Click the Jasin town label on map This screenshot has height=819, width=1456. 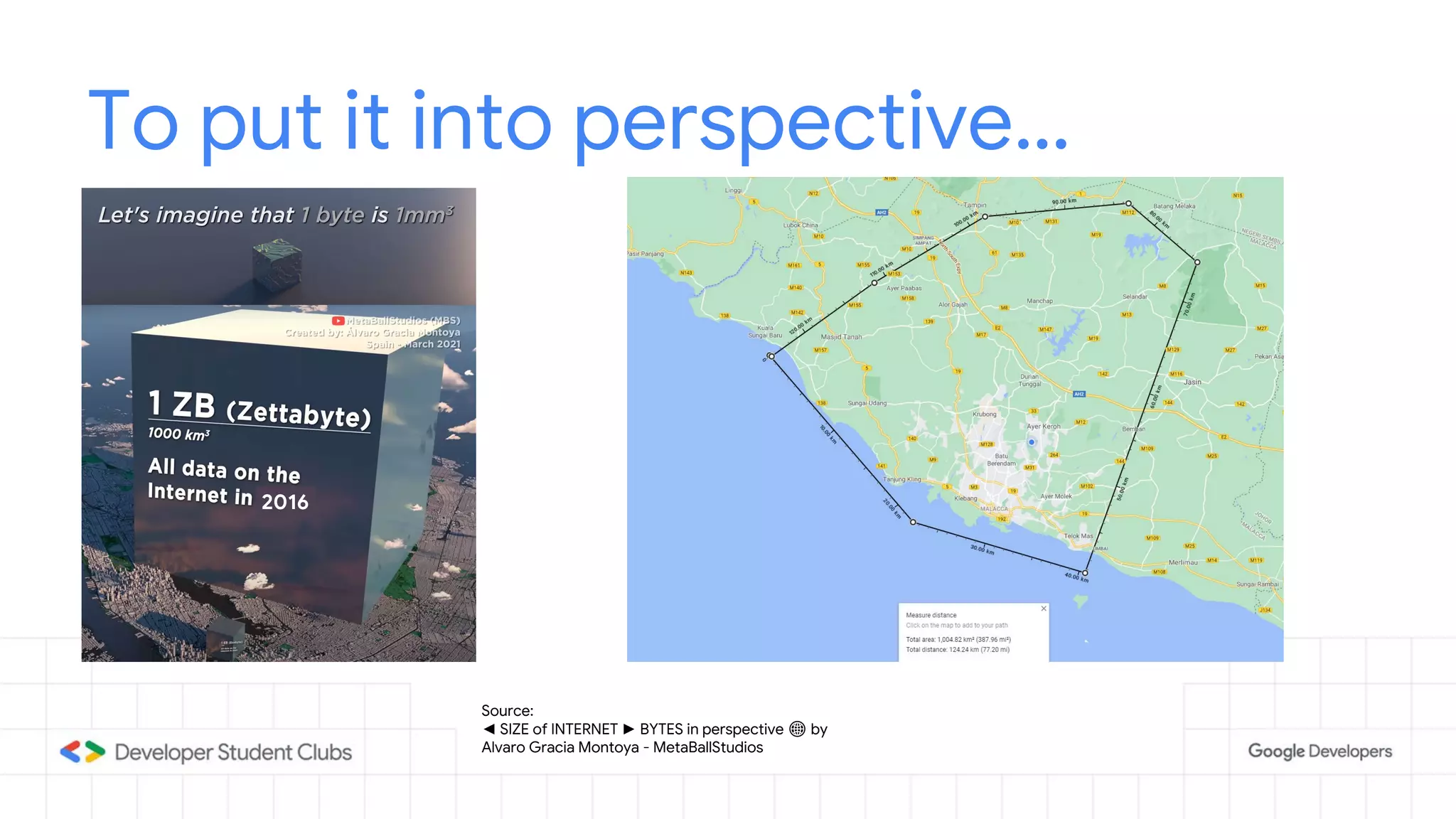pos(1192,382)
